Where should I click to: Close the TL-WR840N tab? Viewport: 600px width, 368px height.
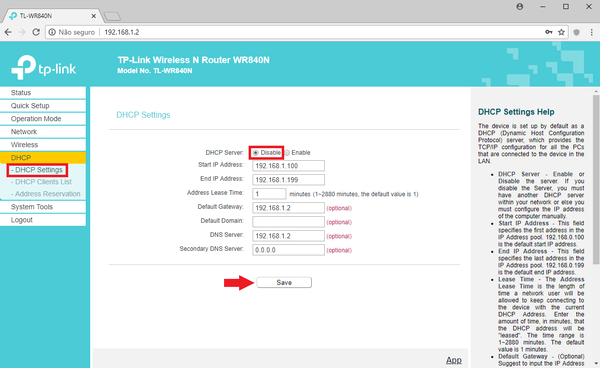pyautogui.click(x=94, y=16)
